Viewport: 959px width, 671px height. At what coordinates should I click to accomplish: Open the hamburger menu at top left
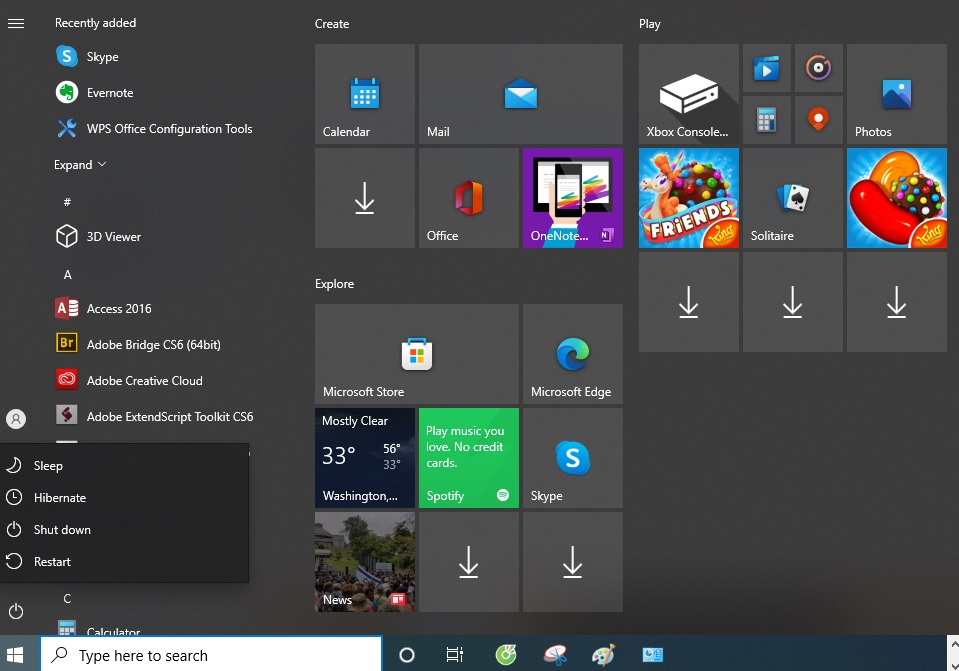16,23
